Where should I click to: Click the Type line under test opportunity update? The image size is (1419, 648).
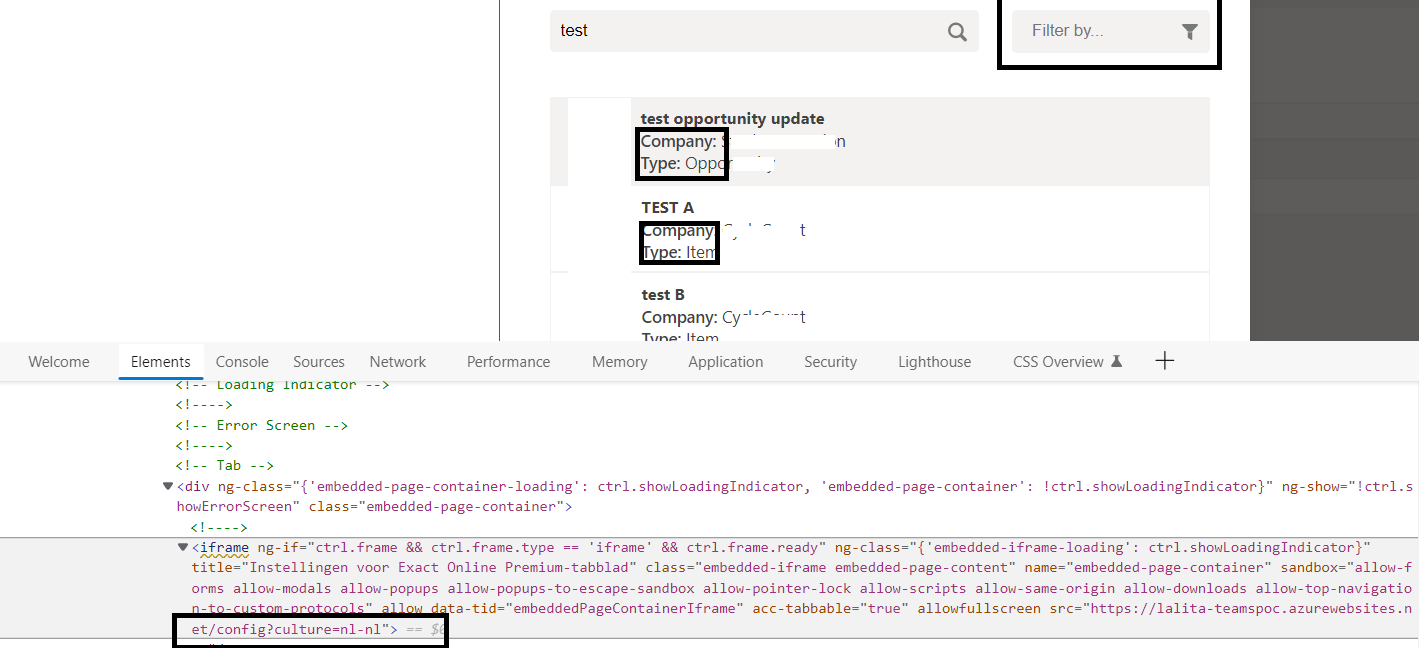[x=708, y=164]
